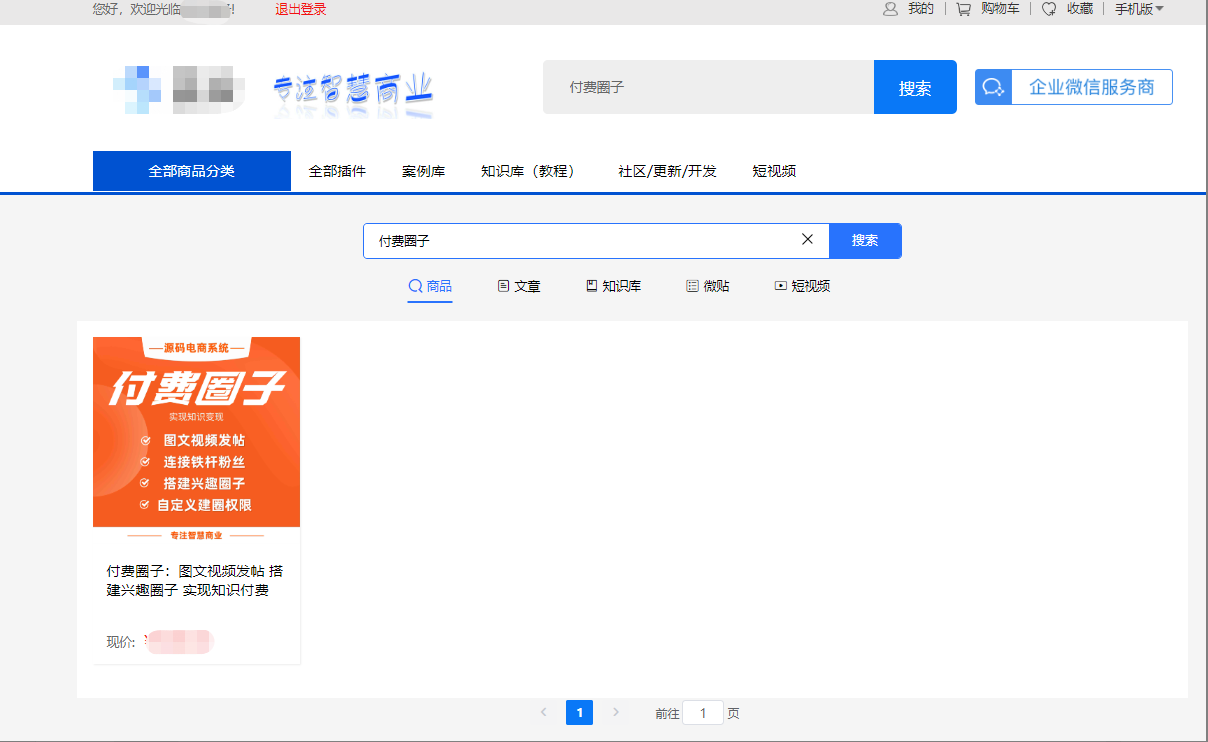The image size is (1208, 742).
Task: Click the favorites heart icon
Action: point(1049,9)
